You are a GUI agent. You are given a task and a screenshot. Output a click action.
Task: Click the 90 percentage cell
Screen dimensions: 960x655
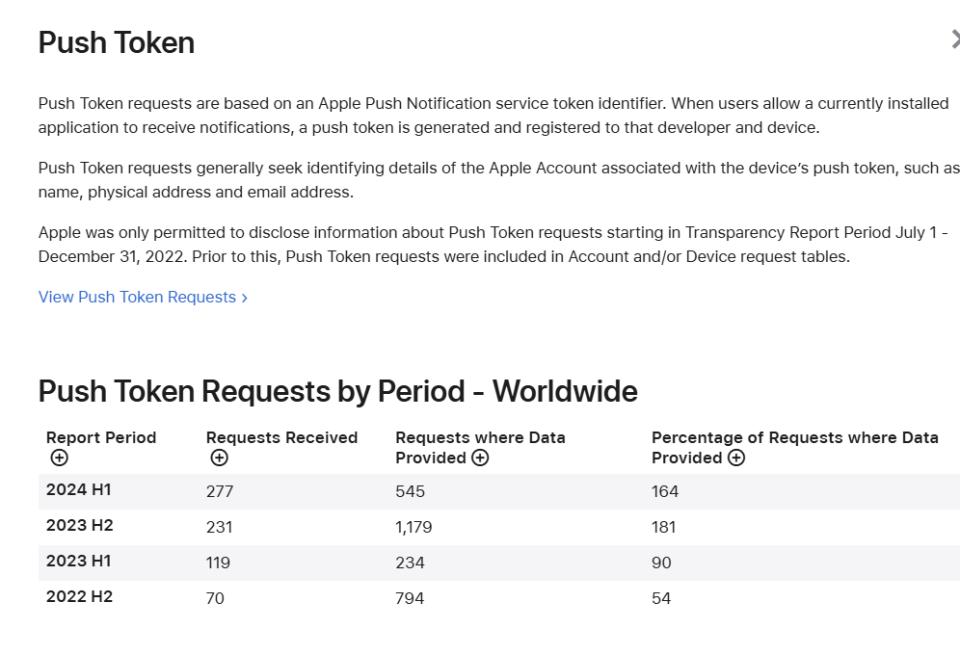click(661, 563)
